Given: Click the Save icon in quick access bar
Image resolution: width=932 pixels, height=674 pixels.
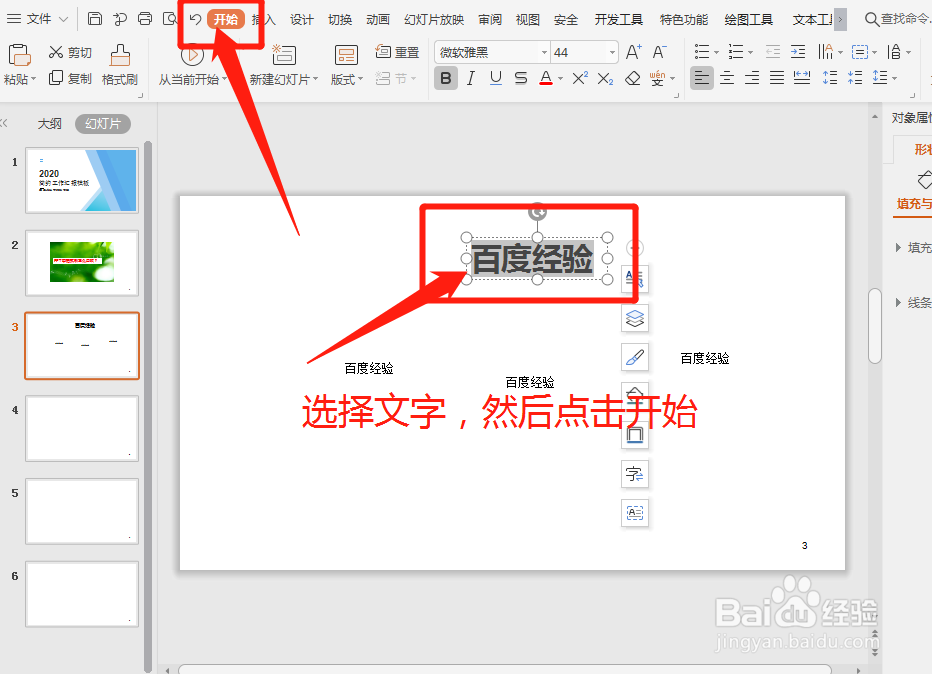Looking at the screenshot, I should point(95,18).
